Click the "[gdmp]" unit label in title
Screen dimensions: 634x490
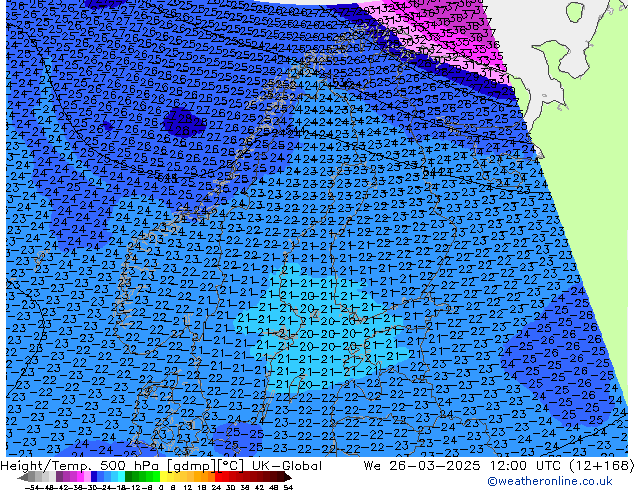pos(192,466)
